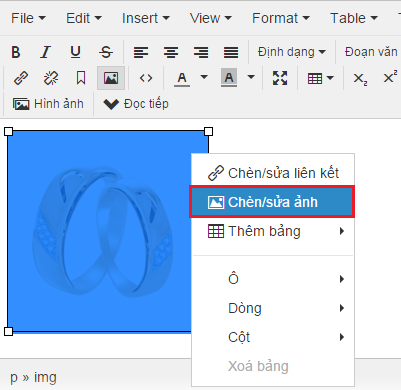Click the insert link chain icon
This screenshot has width=401, height=390.
pos(21,78)
